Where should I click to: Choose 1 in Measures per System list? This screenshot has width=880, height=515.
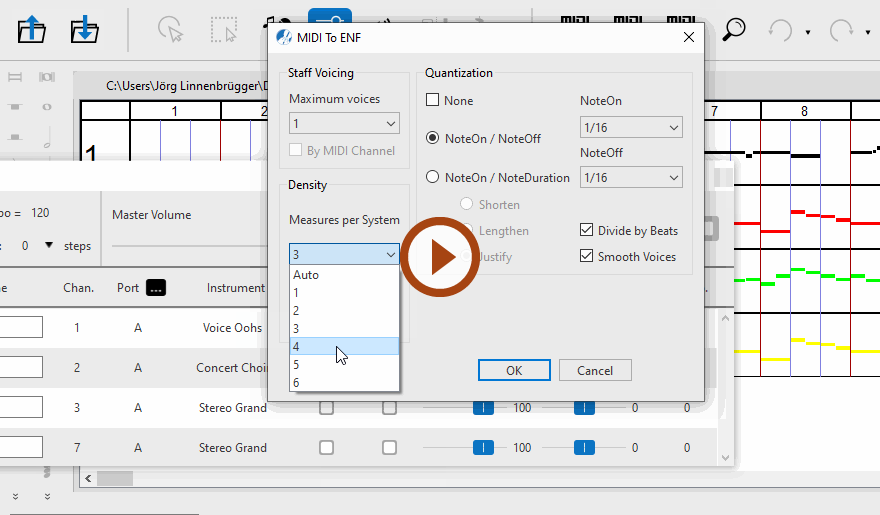click(x=344, y=293)
